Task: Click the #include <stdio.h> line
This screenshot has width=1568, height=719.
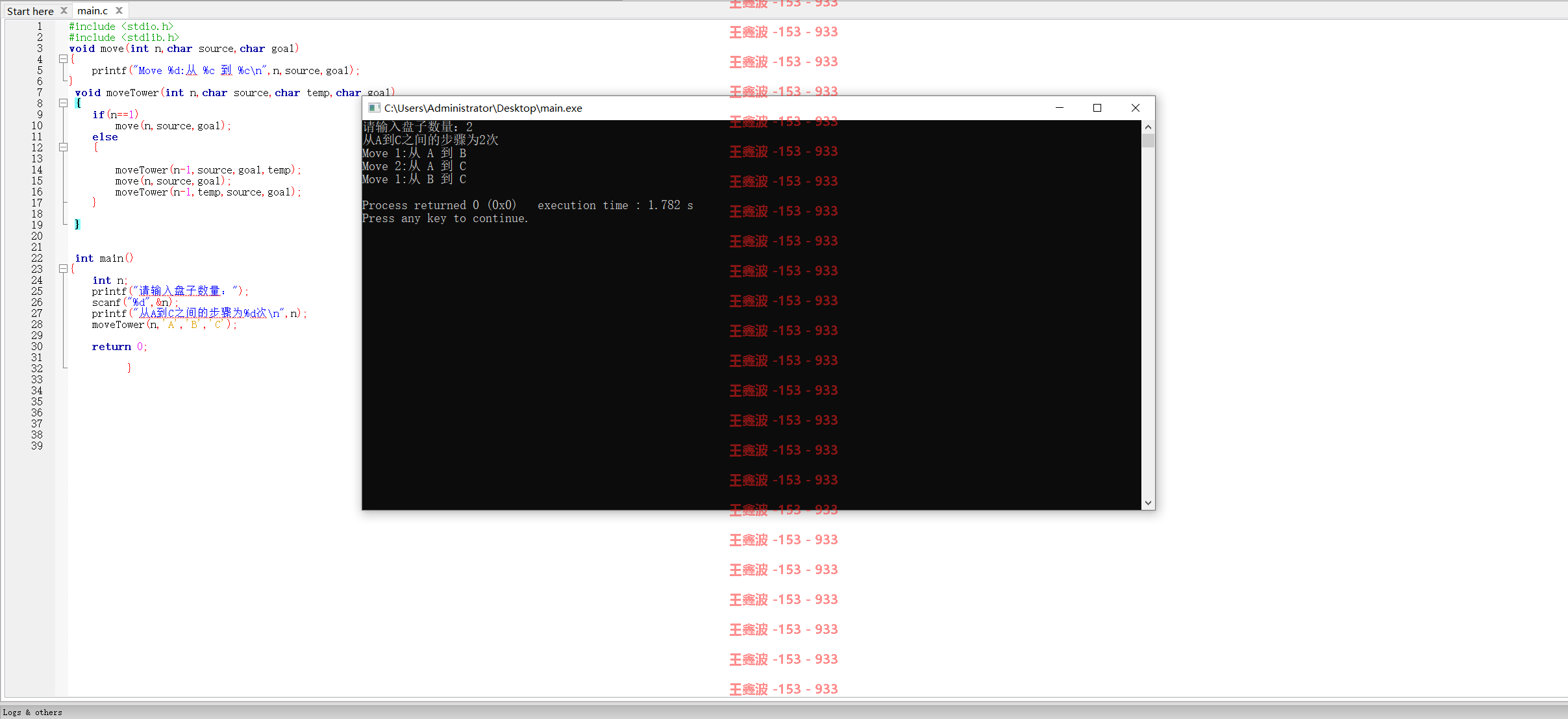Action: click(x=121, y=27)
